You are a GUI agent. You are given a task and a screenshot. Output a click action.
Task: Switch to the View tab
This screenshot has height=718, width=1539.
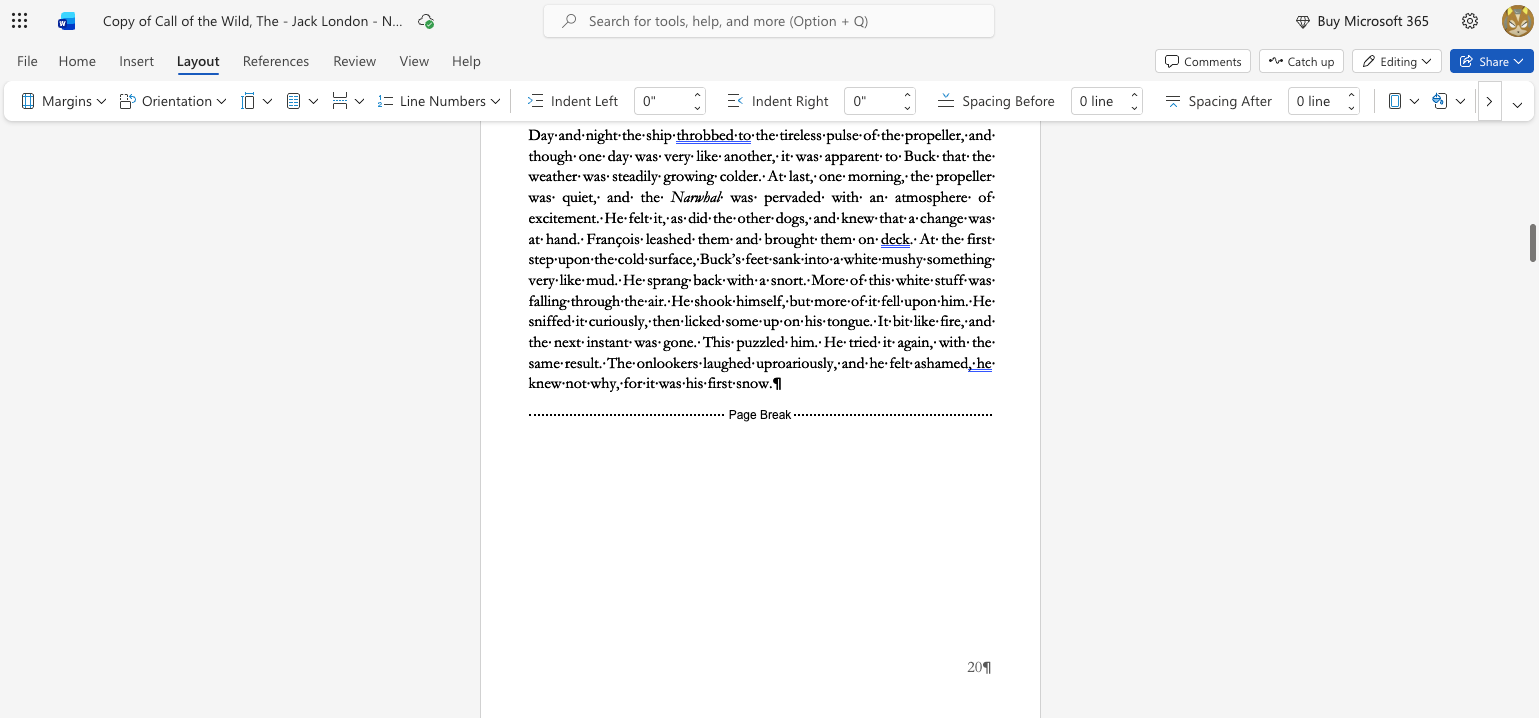tap(414, 61)
